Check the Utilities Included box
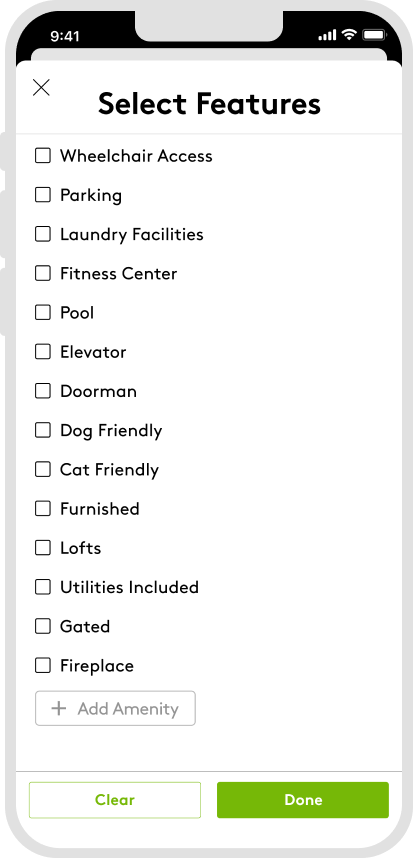 [43, 587]
